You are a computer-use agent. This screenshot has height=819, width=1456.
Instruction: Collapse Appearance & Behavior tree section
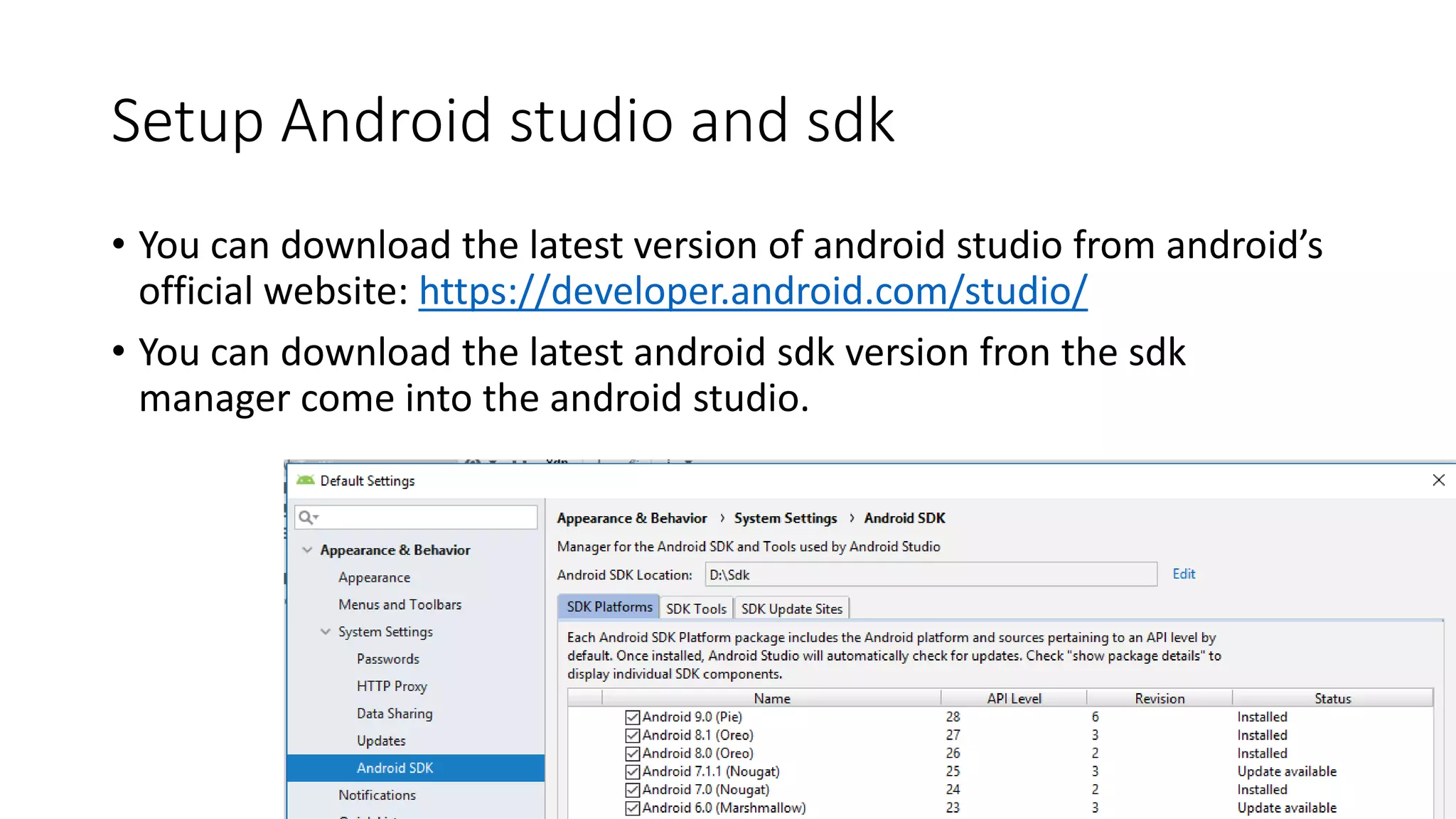click(307, 550)
